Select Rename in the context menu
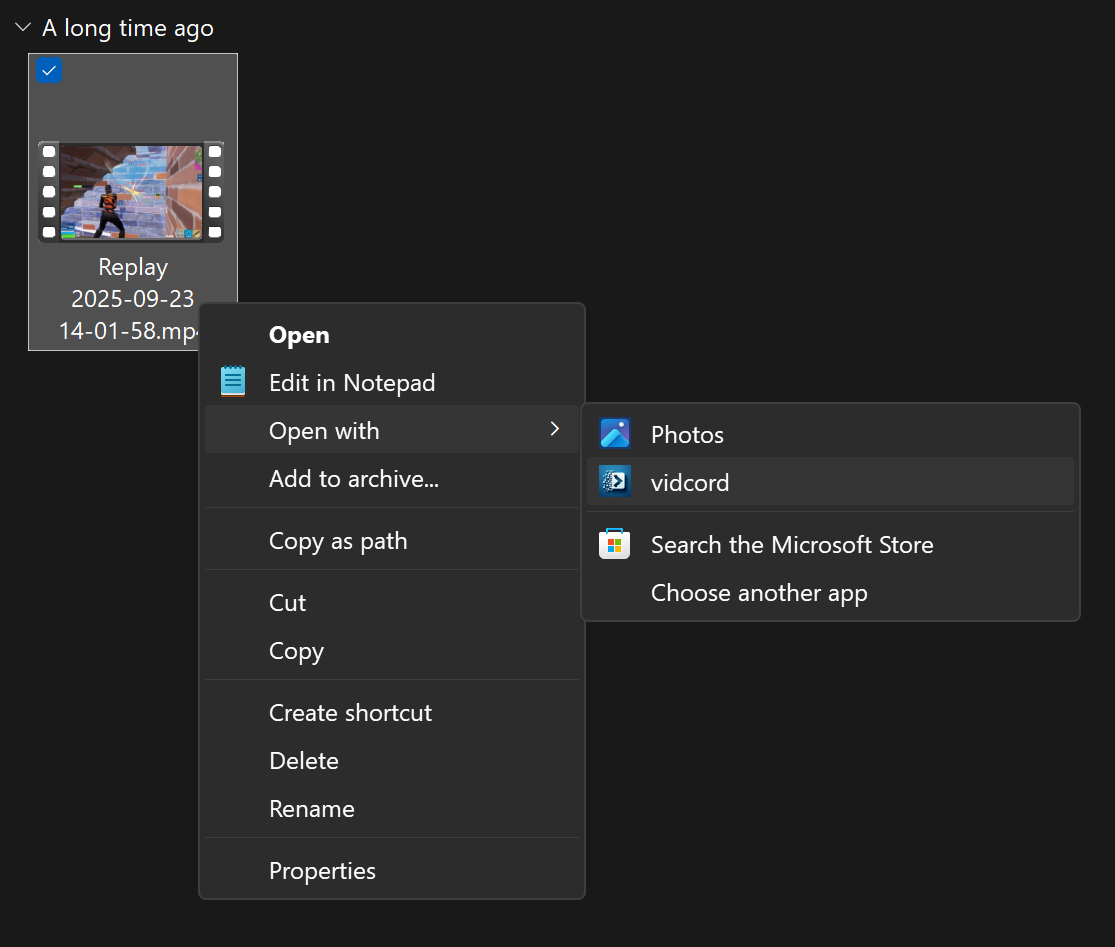The image size is (1115, 947). [x=392, y=808]
